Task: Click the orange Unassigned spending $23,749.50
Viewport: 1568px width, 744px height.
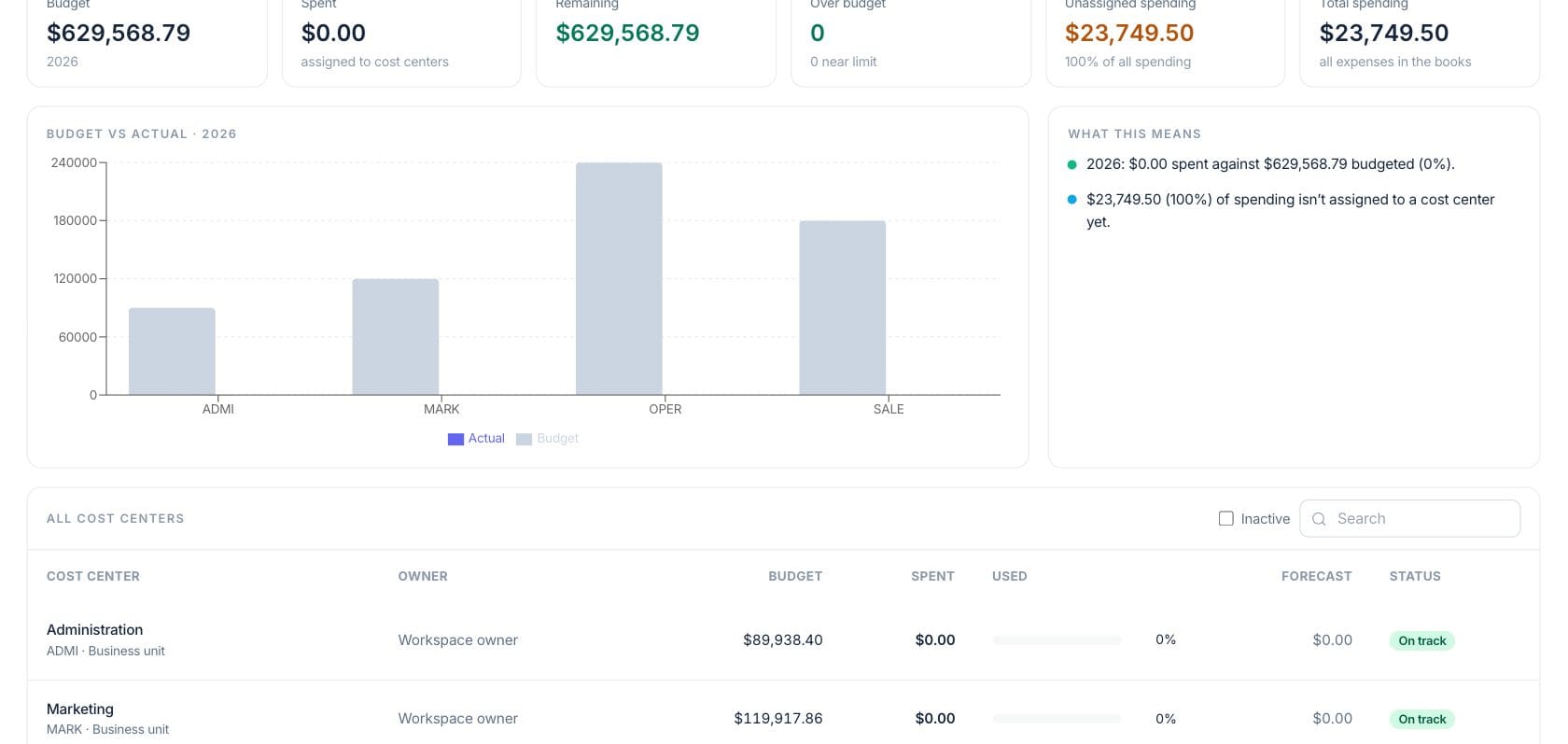Action: [x=1129, y=33]
